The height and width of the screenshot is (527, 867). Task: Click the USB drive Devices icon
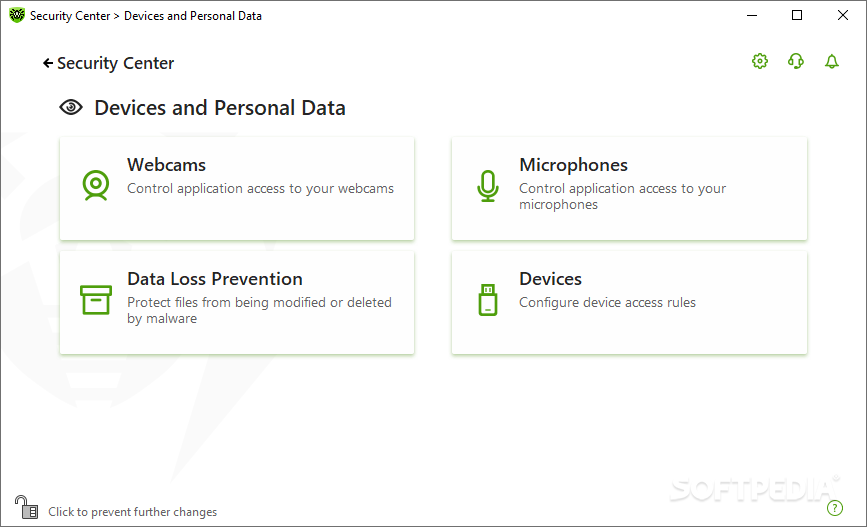[488, 300]
